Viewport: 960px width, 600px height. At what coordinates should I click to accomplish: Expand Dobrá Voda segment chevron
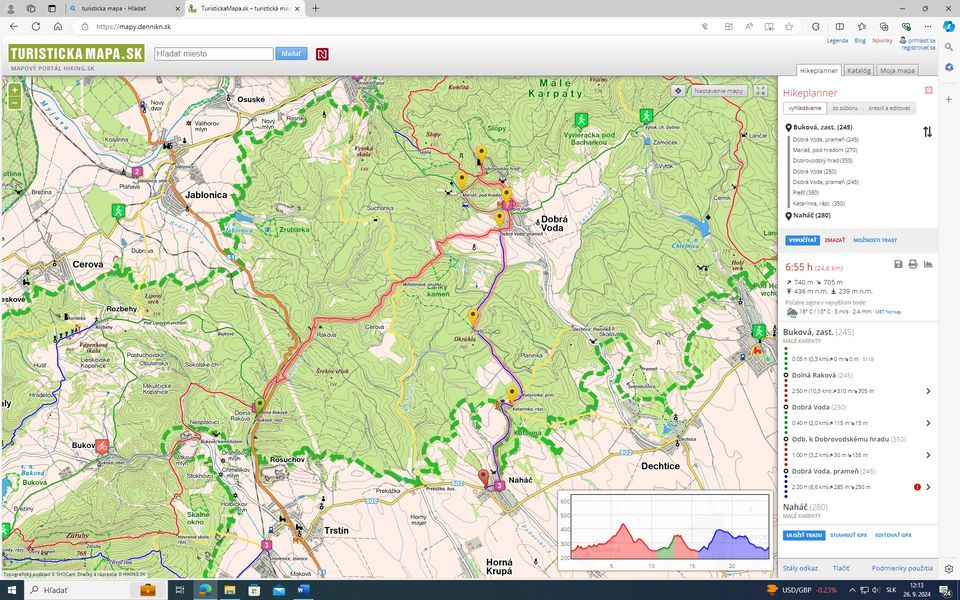tap(928, 423)
